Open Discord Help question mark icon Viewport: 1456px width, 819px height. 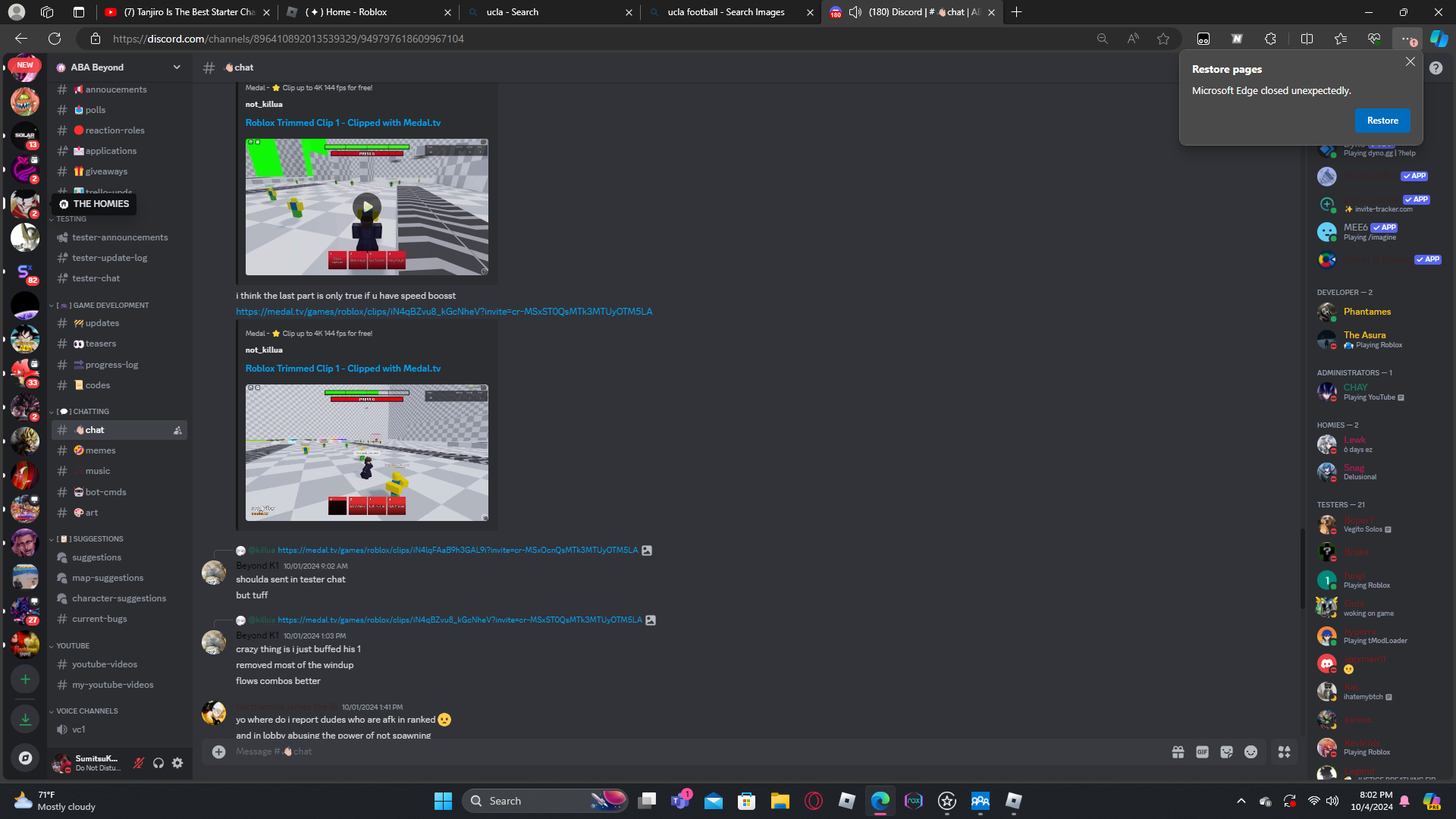coord(1436,67)
